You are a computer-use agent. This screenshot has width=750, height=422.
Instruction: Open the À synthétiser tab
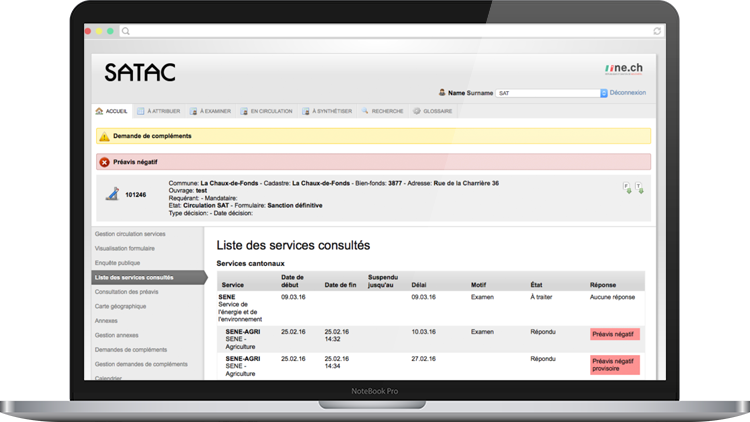pyautogui.click(x=327, y=111)
